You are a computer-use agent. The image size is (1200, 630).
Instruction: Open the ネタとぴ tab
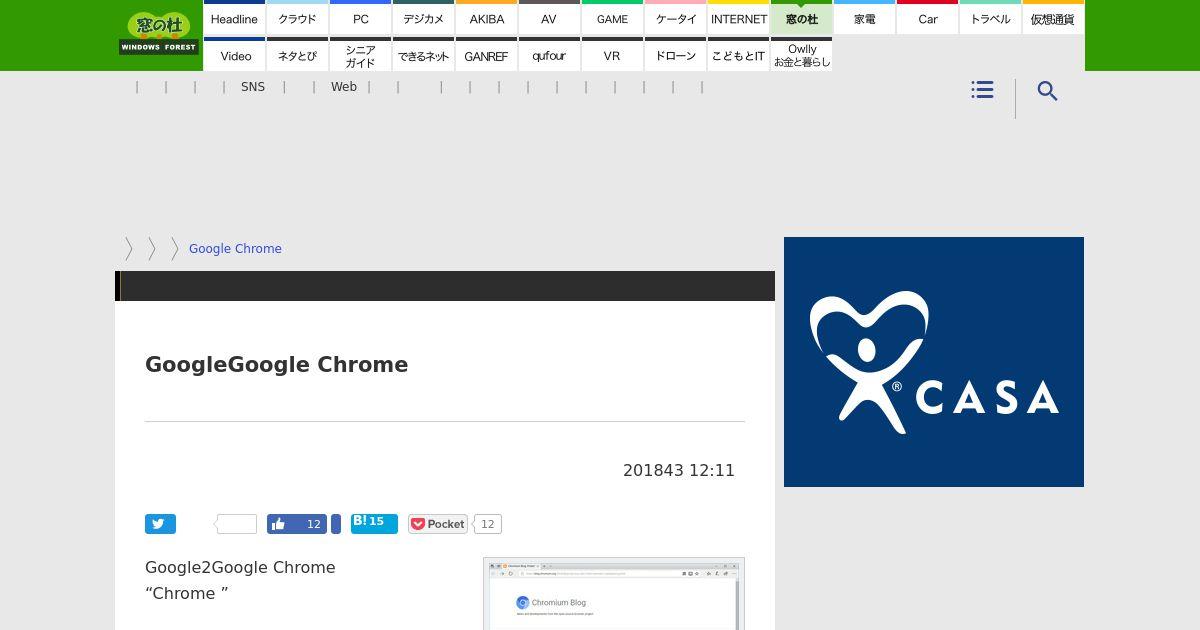297,55
